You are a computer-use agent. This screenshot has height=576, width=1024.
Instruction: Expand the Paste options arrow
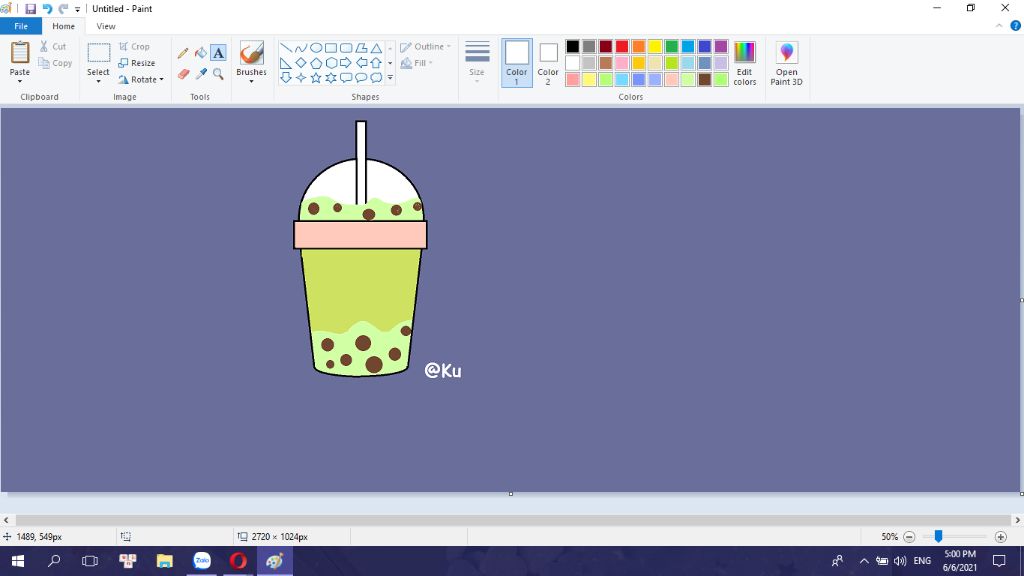coord(20,80)
